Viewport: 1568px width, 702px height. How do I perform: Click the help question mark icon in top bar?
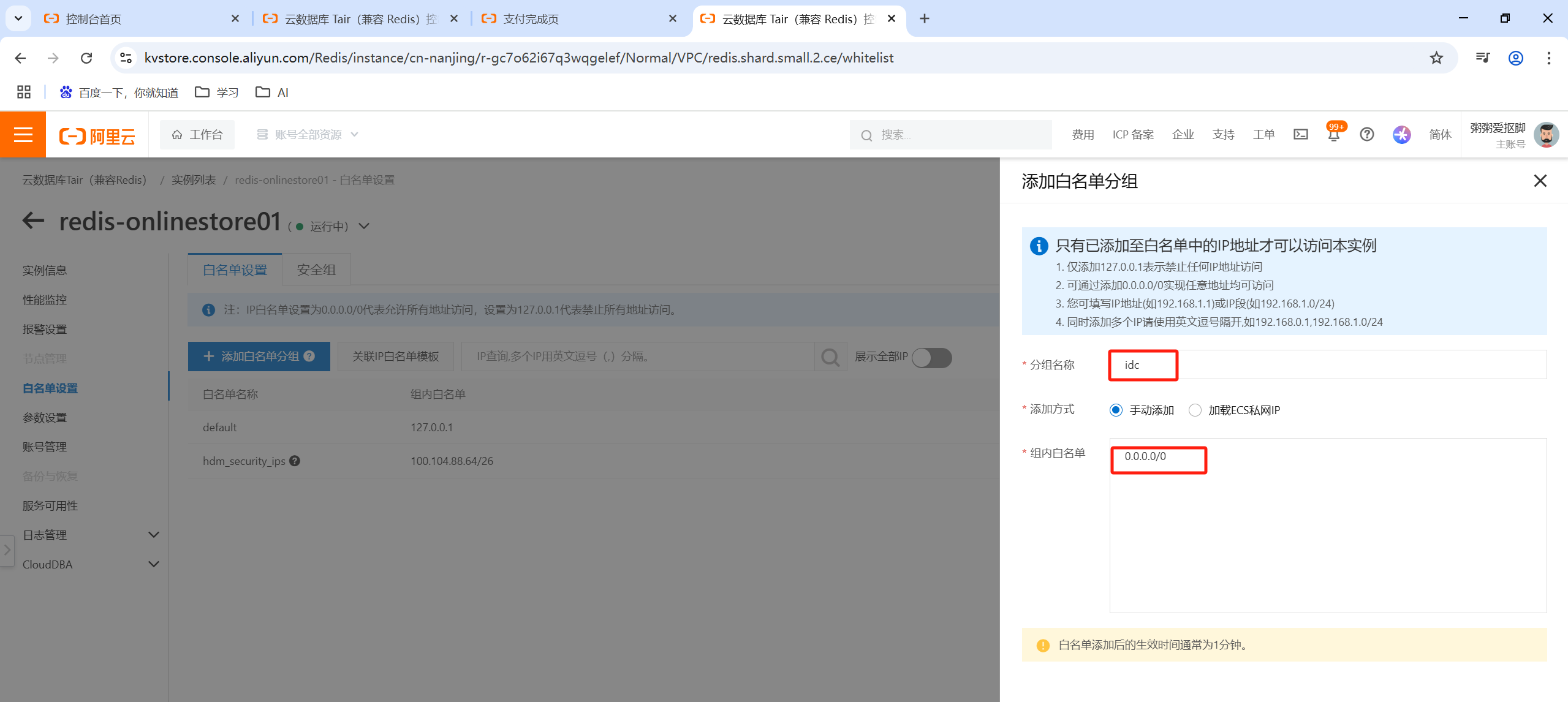click(1366, 135)
